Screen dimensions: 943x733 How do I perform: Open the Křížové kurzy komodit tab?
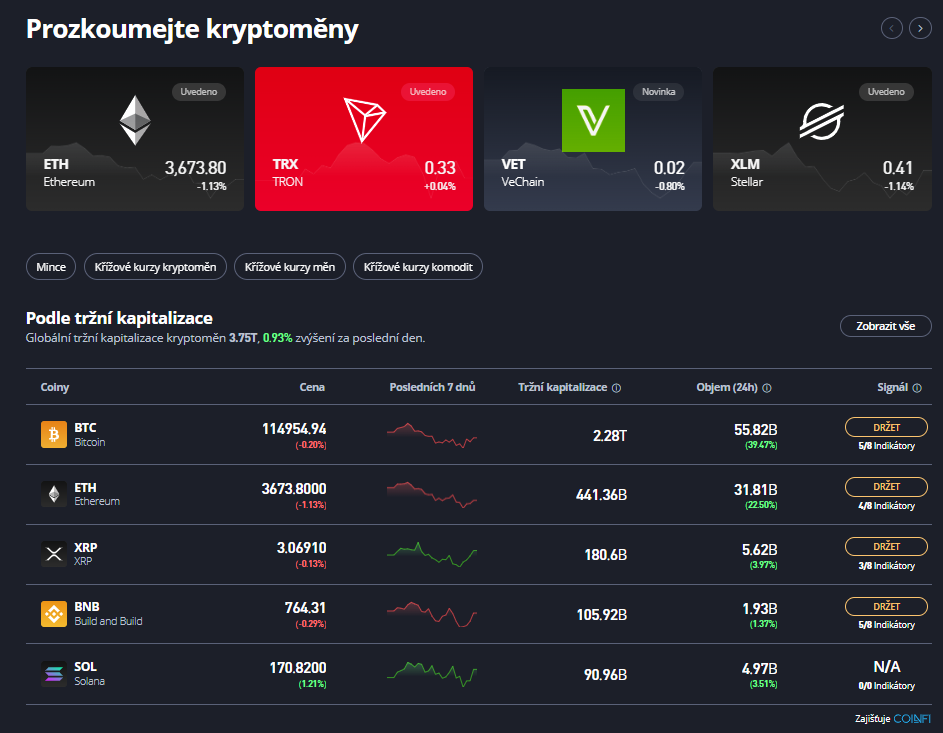418,267
